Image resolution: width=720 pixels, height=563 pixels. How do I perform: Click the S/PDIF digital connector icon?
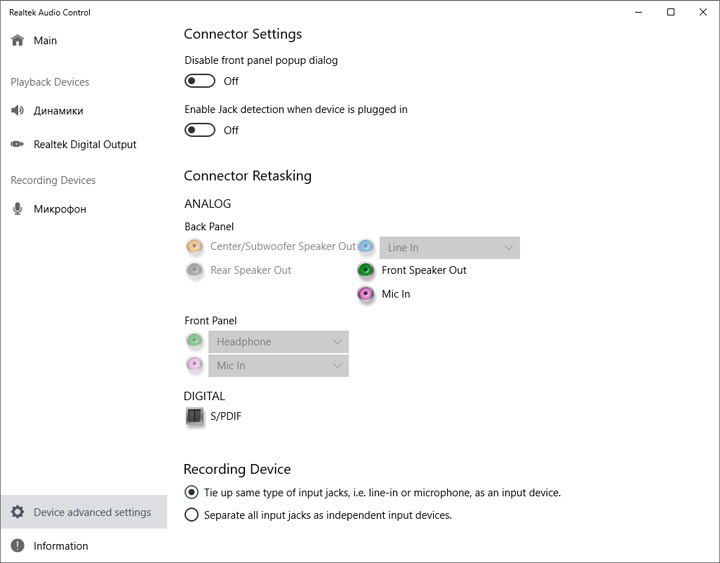click(x=194, y=416)
